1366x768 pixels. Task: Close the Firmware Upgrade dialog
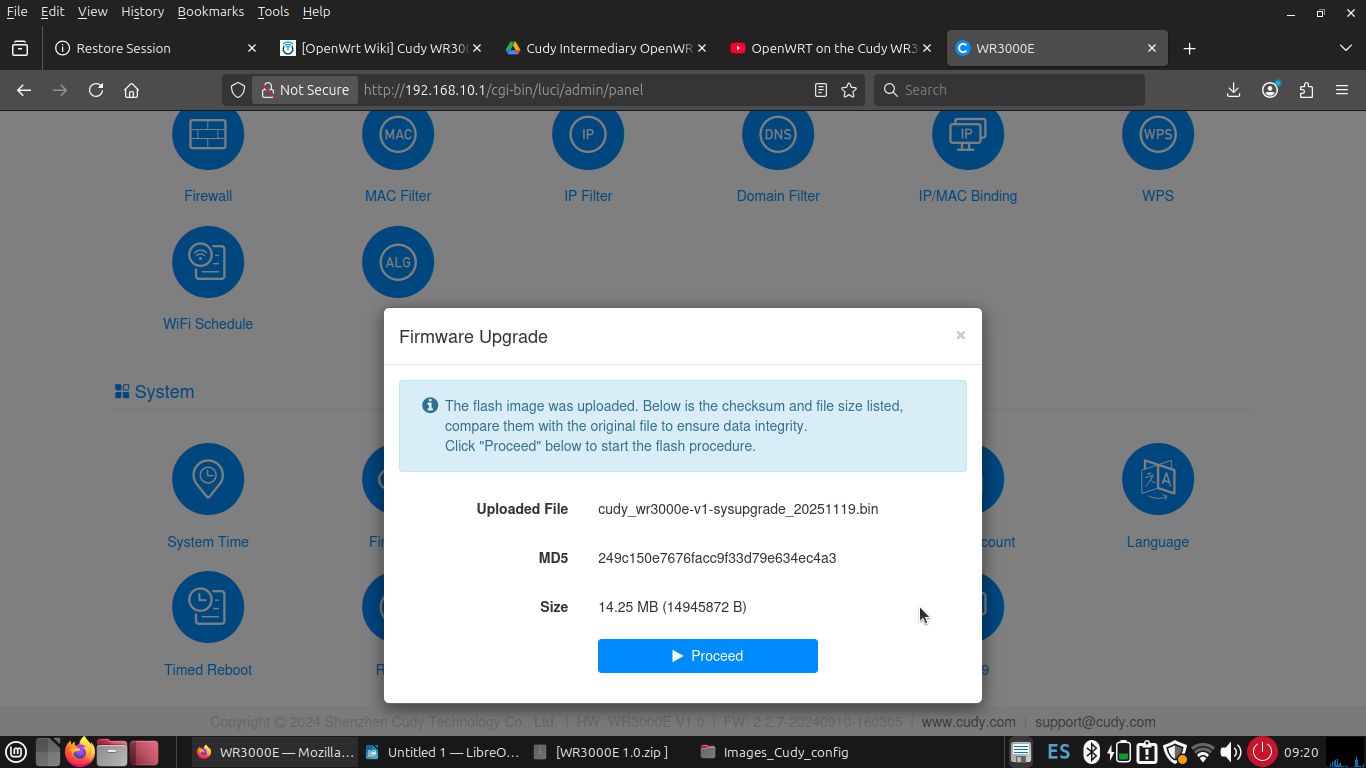(960, 336)
